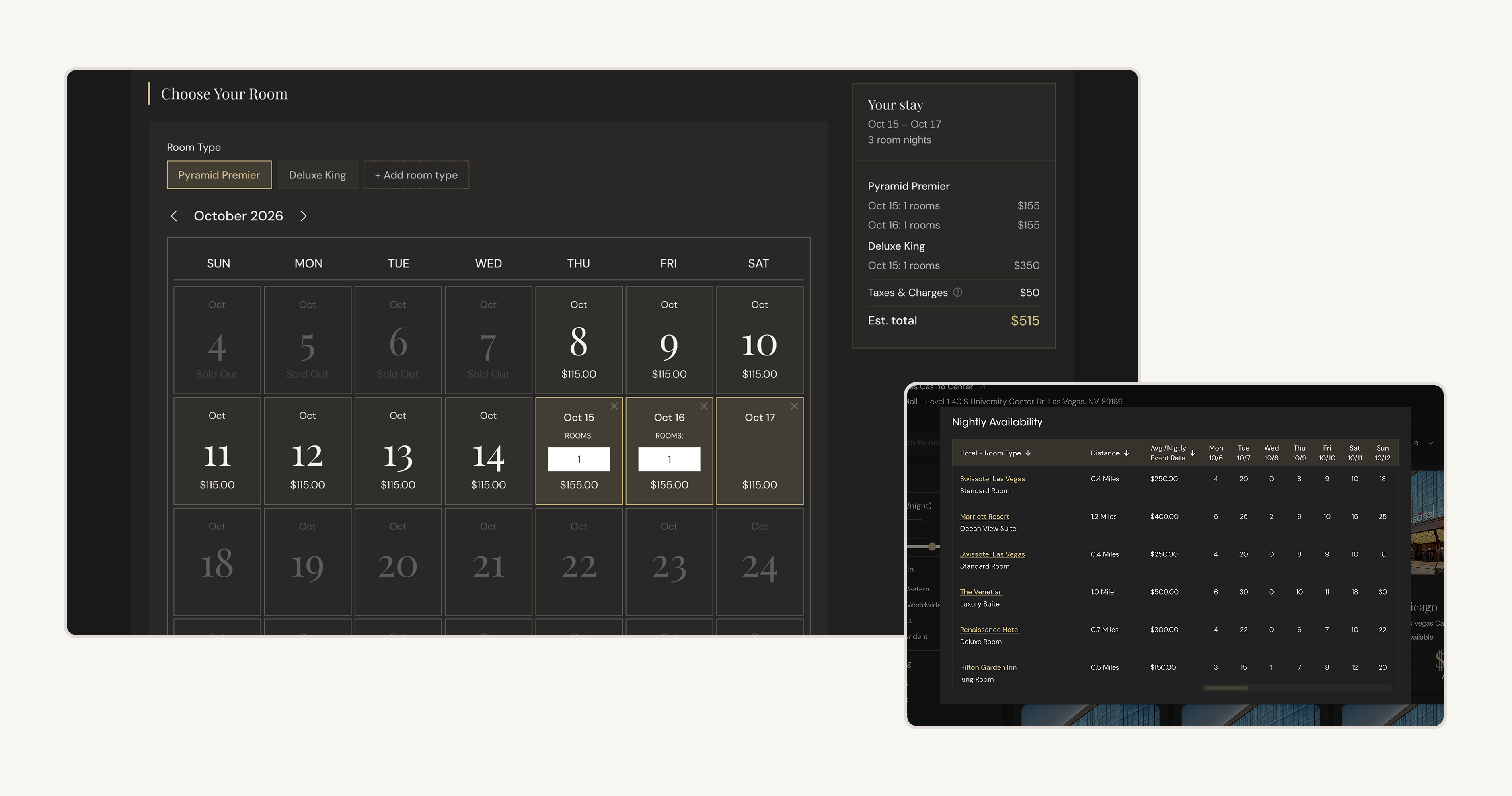Click the SUN weekday header
1512x796 pixels.
[218, 263]
